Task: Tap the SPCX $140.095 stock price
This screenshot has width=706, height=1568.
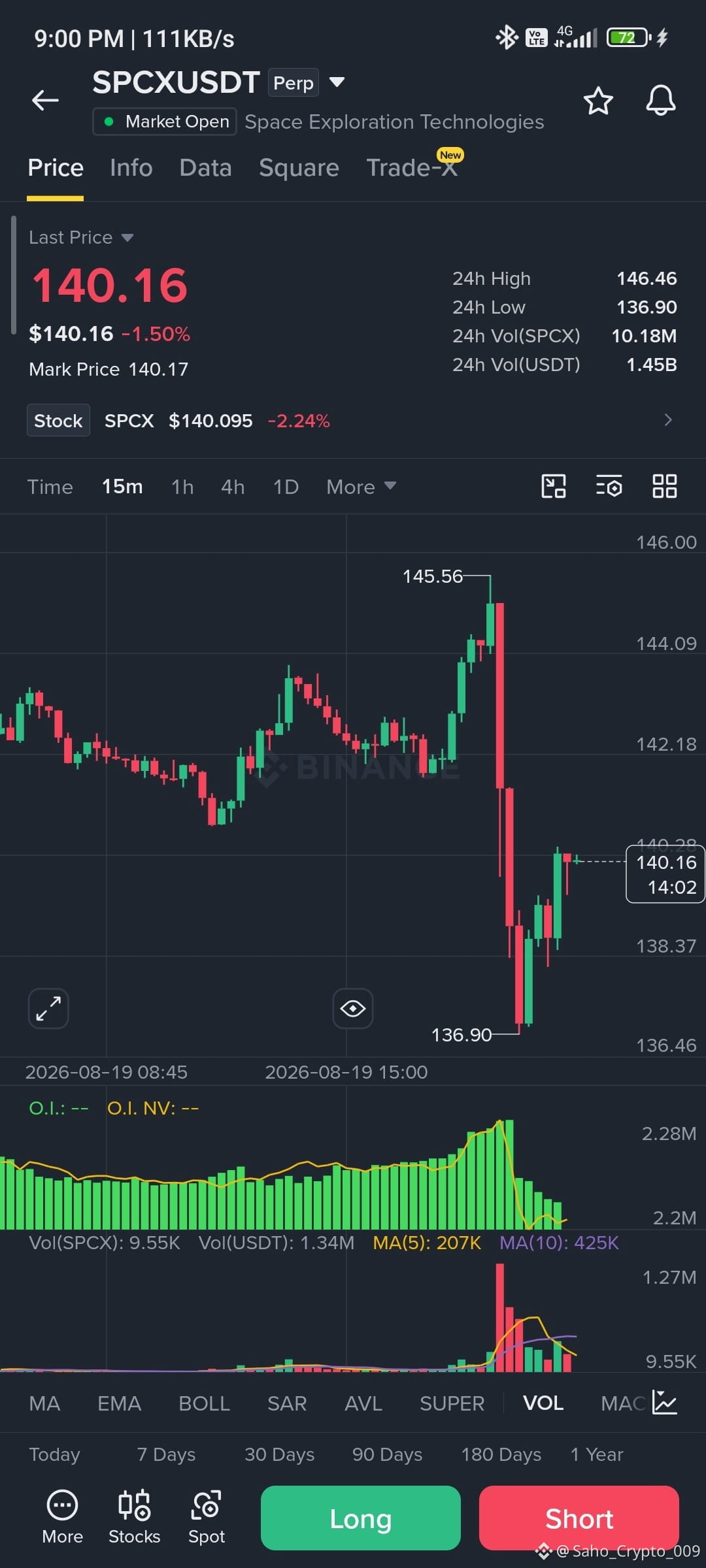Action: 178,420
